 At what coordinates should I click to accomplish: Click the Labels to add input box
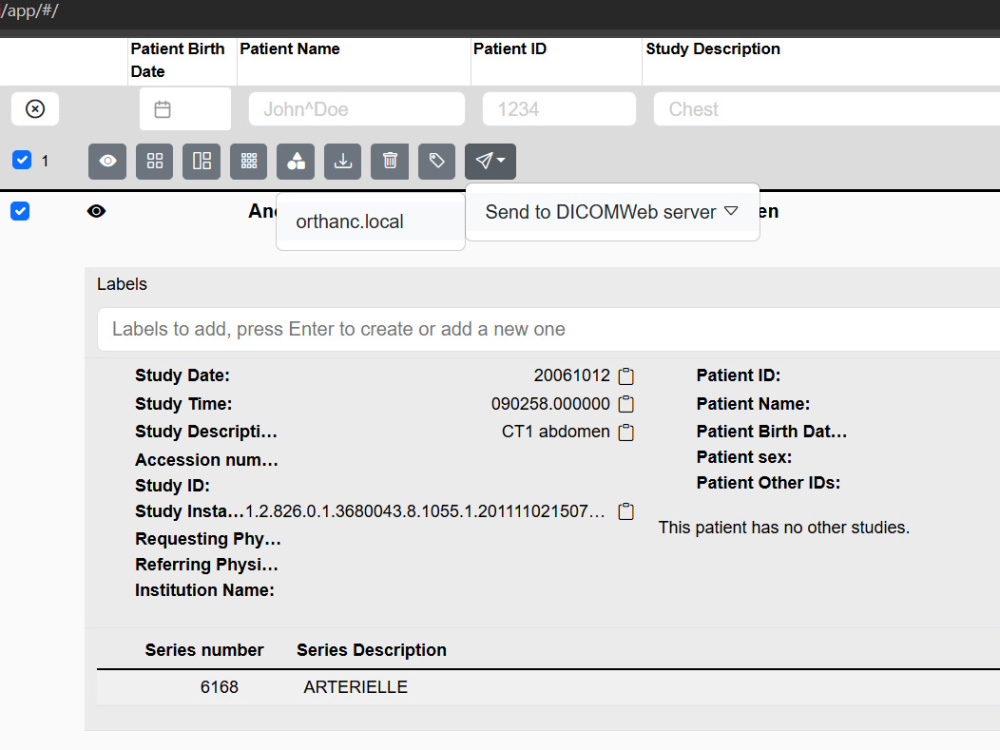tap(548, 329)
